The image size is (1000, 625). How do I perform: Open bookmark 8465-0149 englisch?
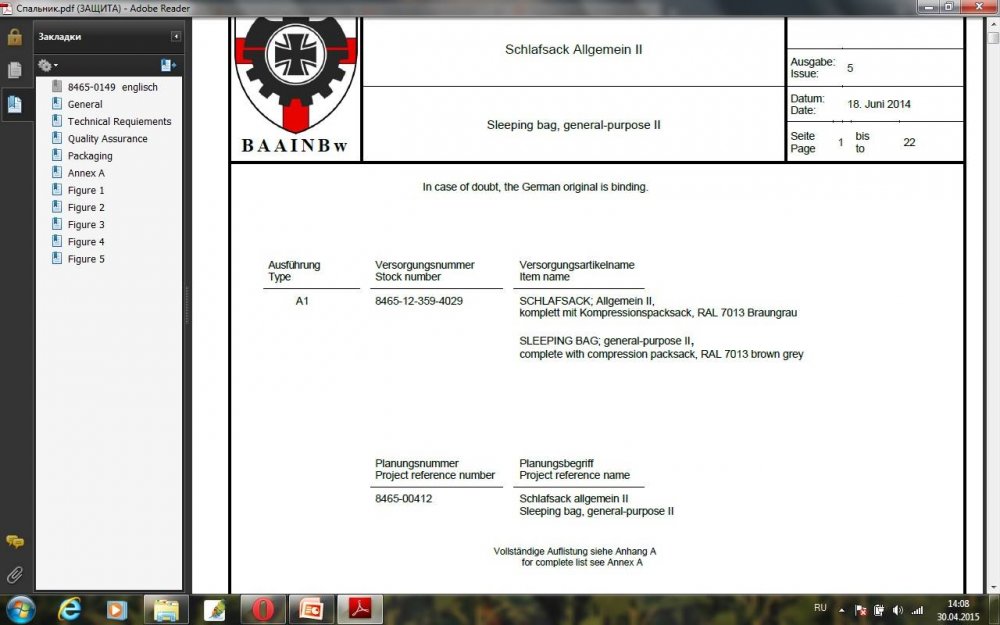click(x=112, y=87)
